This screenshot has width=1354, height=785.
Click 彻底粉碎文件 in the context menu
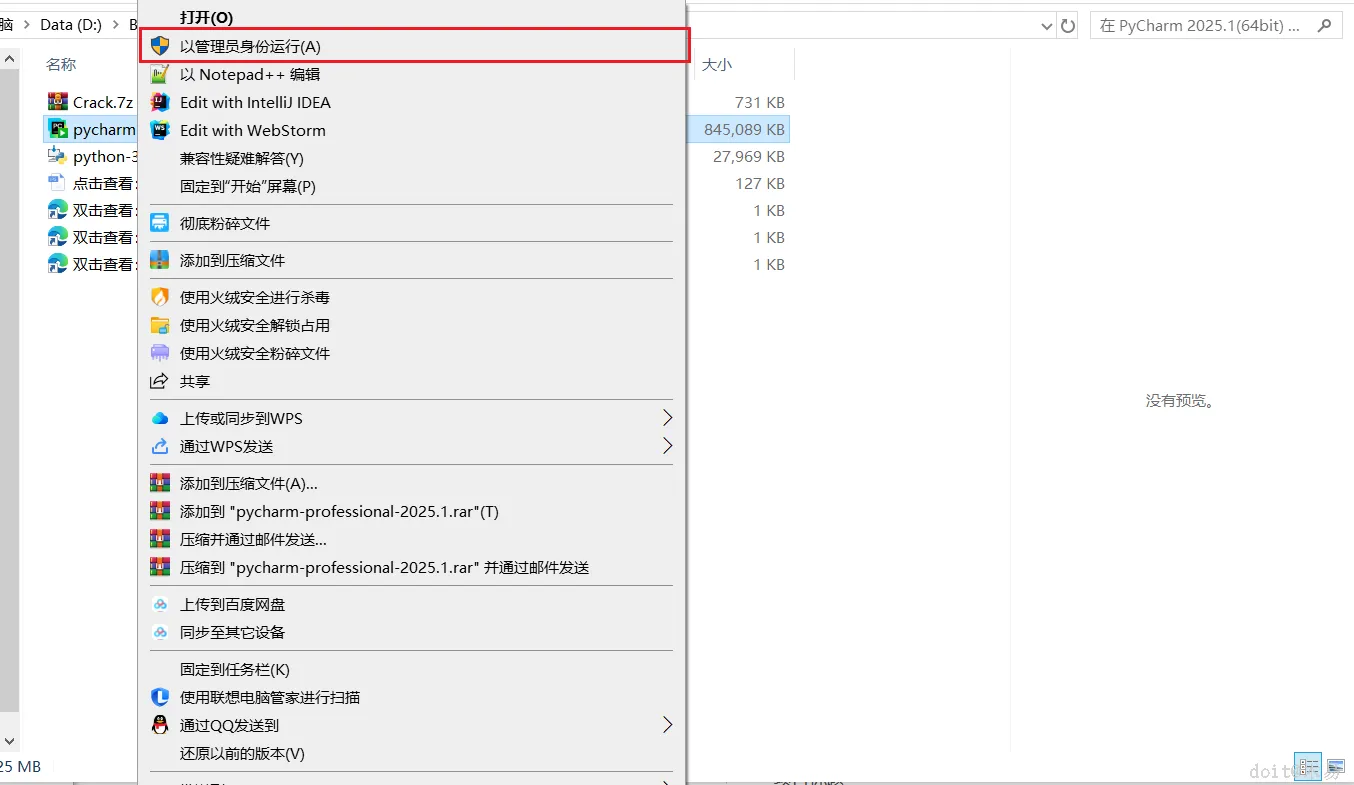(412, 223)
